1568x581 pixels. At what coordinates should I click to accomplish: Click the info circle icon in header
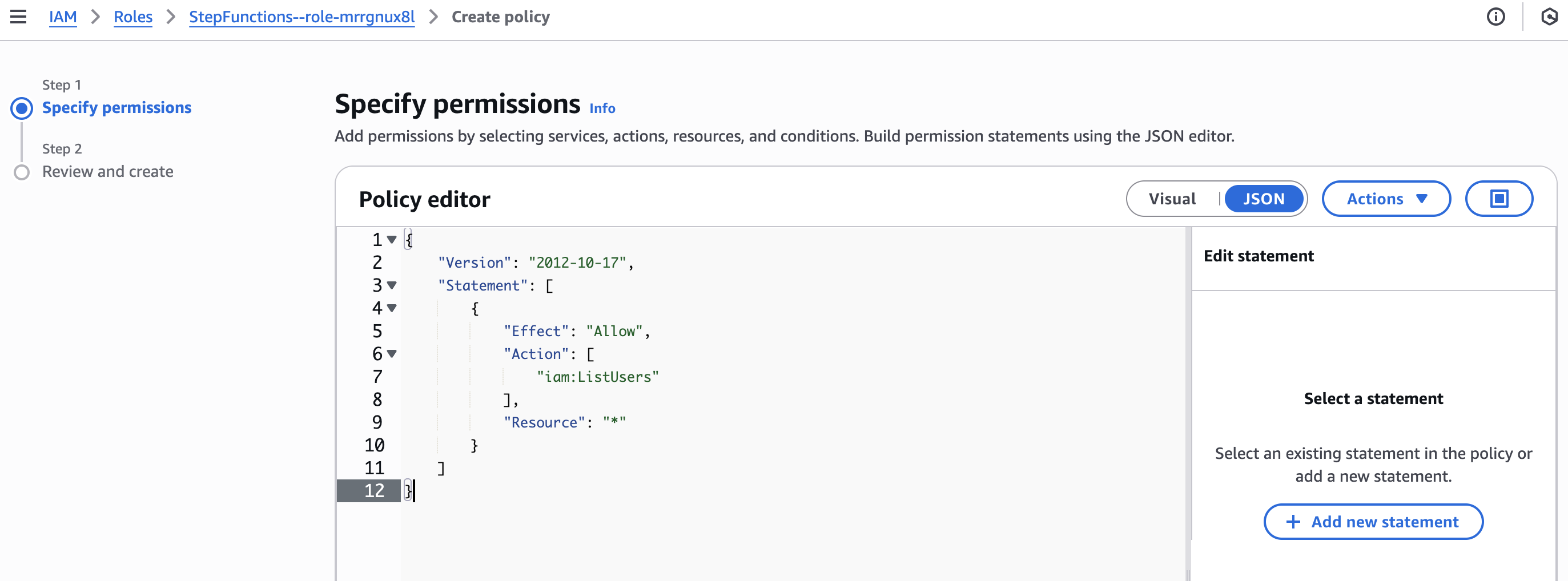(x=1495, y=17)
